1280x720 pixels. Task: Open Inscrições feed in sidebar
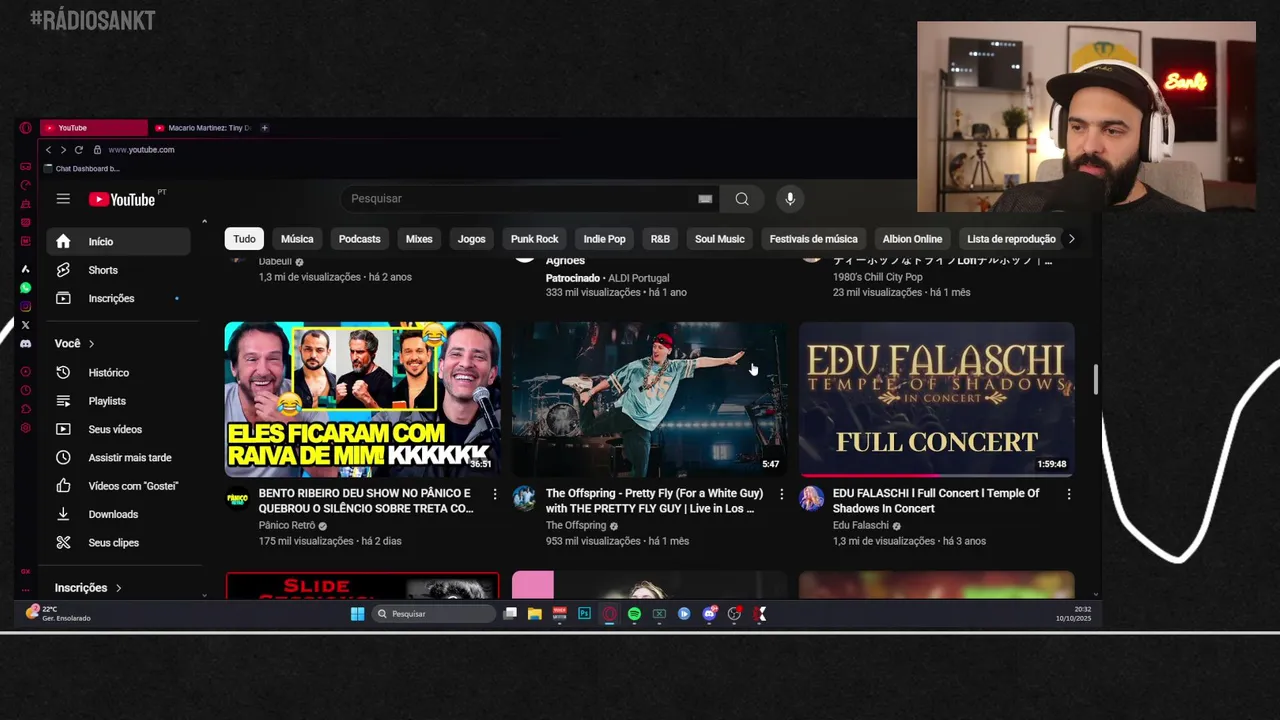[x=118, y=298]
